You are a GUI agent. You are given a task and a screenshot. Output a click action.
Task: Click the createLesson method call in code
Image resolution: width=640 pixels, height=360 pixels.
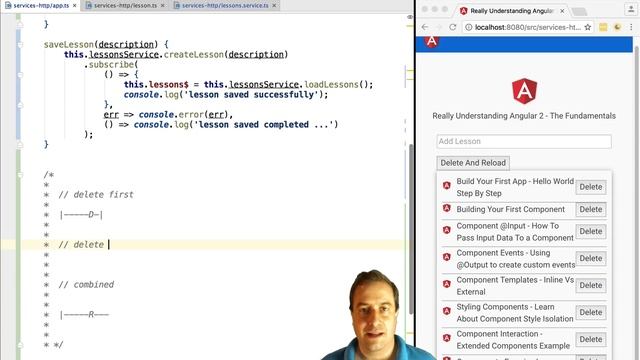193,55
